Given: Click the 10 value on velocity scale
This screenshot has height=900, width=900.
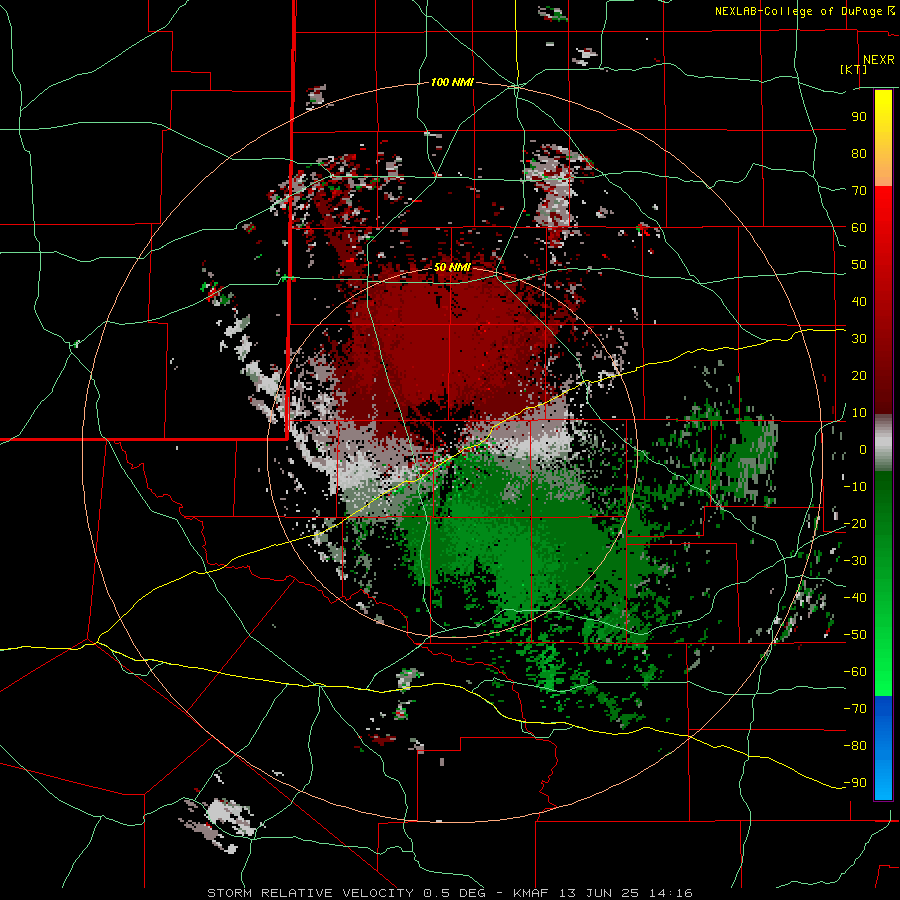Looking at the screenshot, I should click(x=859, y=413).
